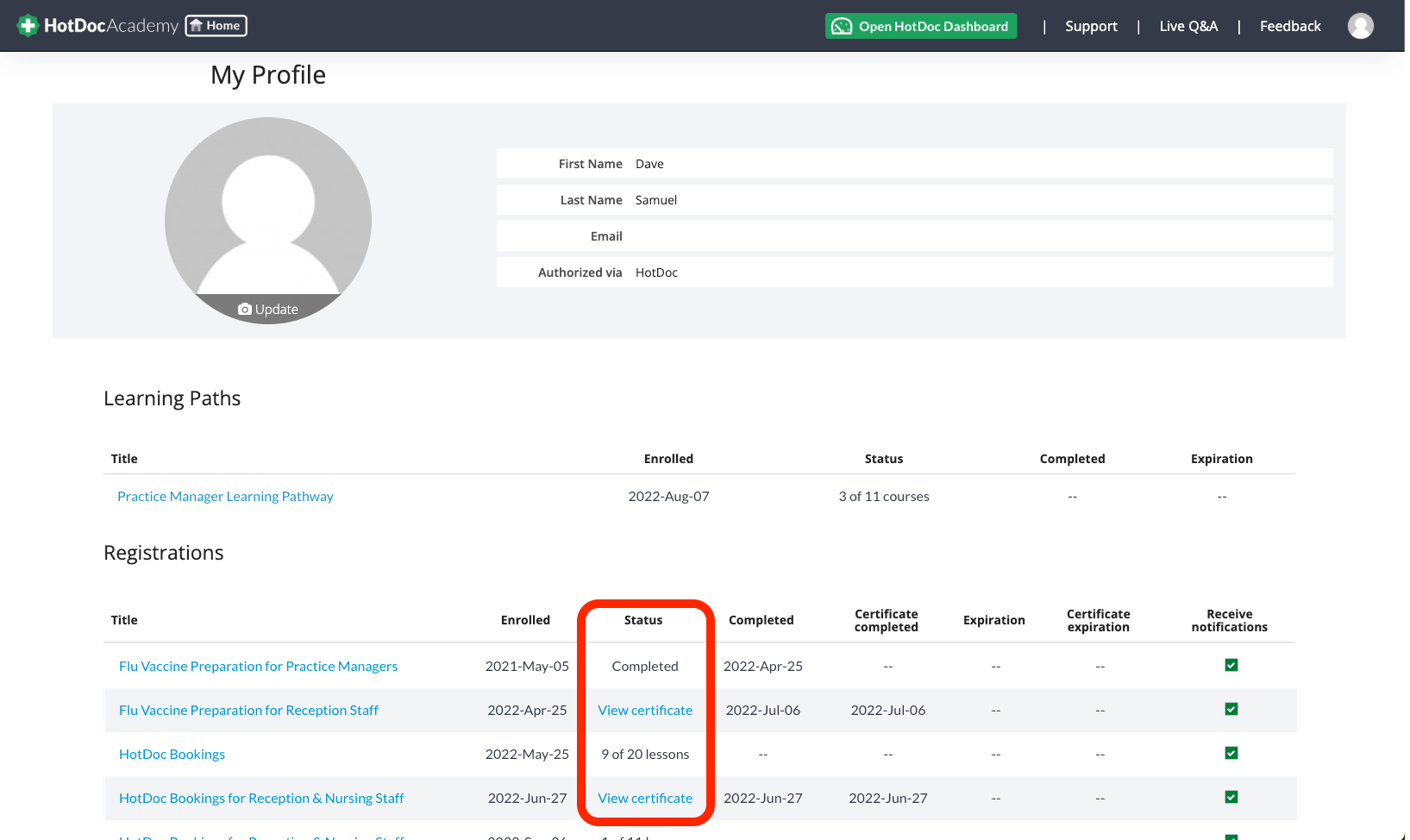Open Practice Manager Learning Pathway link
This screenshot has width=1410, height=840.
point(225,497)
